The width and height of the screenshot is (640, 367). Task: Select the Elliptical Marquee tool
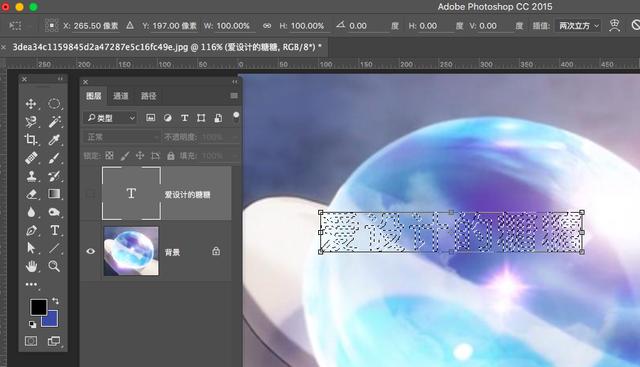click(54, 104)
